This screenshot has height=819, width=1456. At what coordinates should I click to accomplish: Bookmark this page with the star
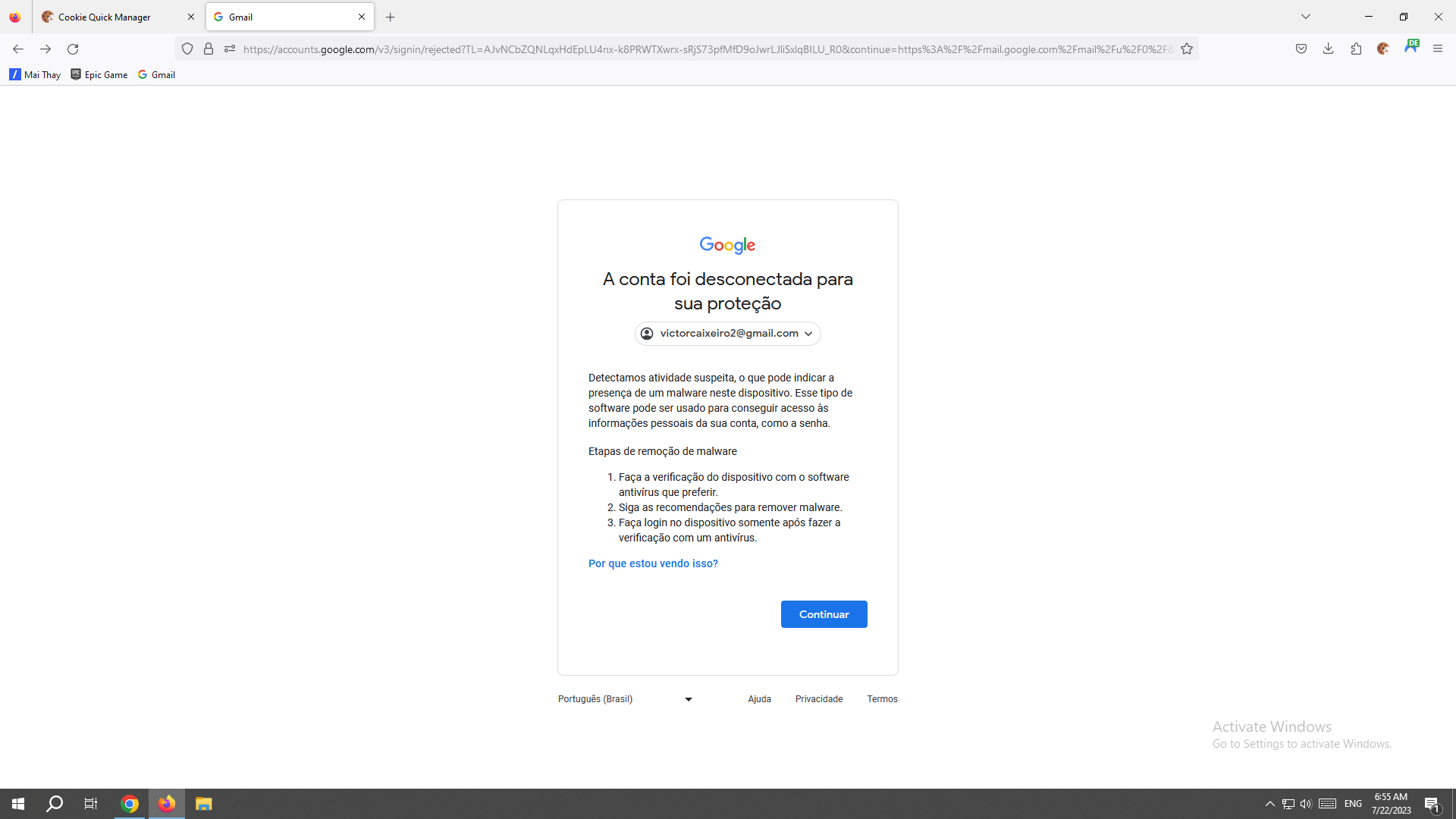click(x=1187, y=49)
